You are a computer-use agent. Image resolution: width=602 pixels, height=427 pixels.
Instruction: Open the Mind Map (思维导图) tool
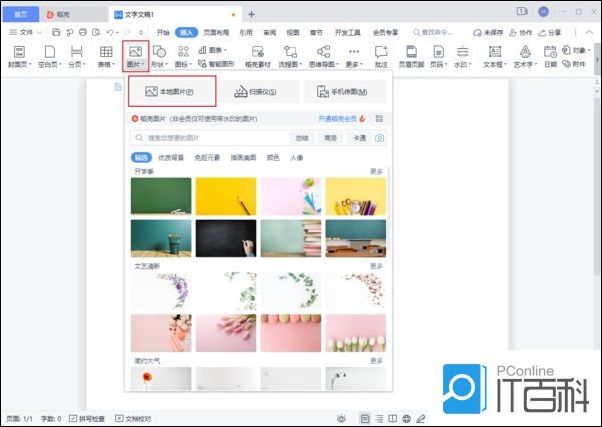coord(324,57)
